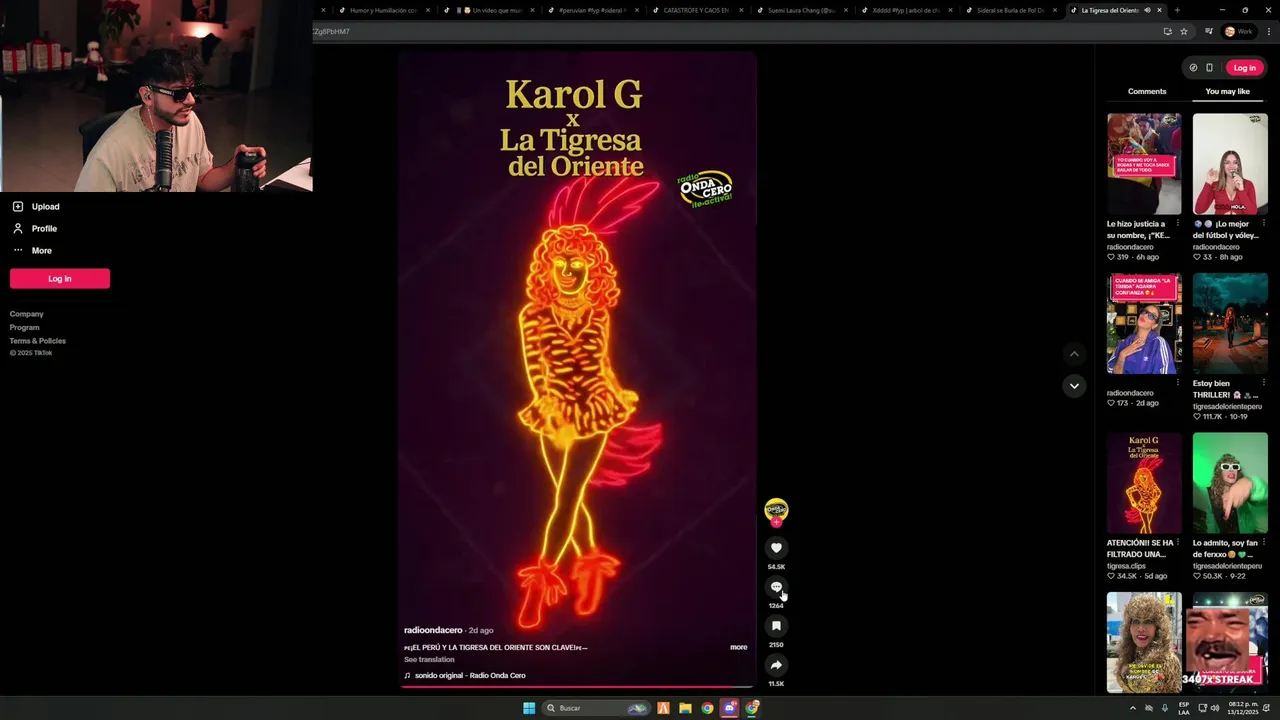1280x720 pixels.
Task: Open File Explorer from taskbar
Action: 685,708
